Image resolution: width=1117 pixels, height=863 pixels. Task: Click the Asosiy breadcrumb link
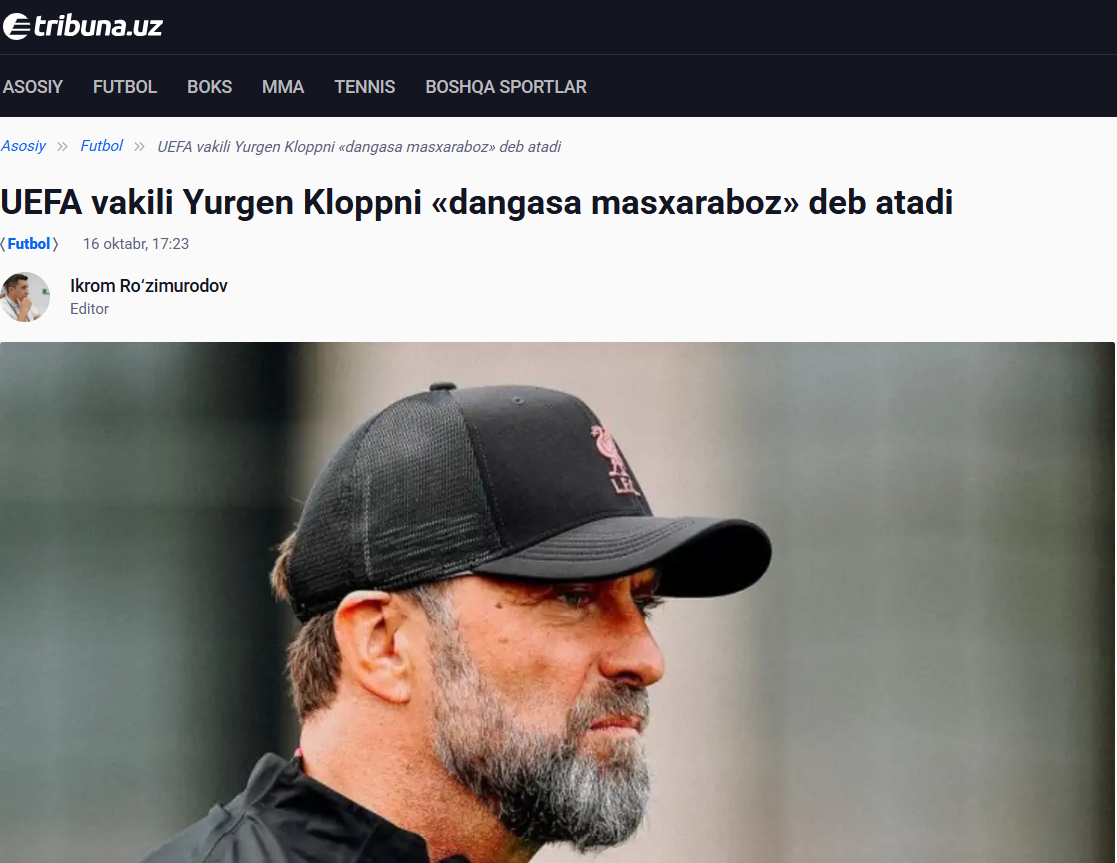tap(24, 146)
